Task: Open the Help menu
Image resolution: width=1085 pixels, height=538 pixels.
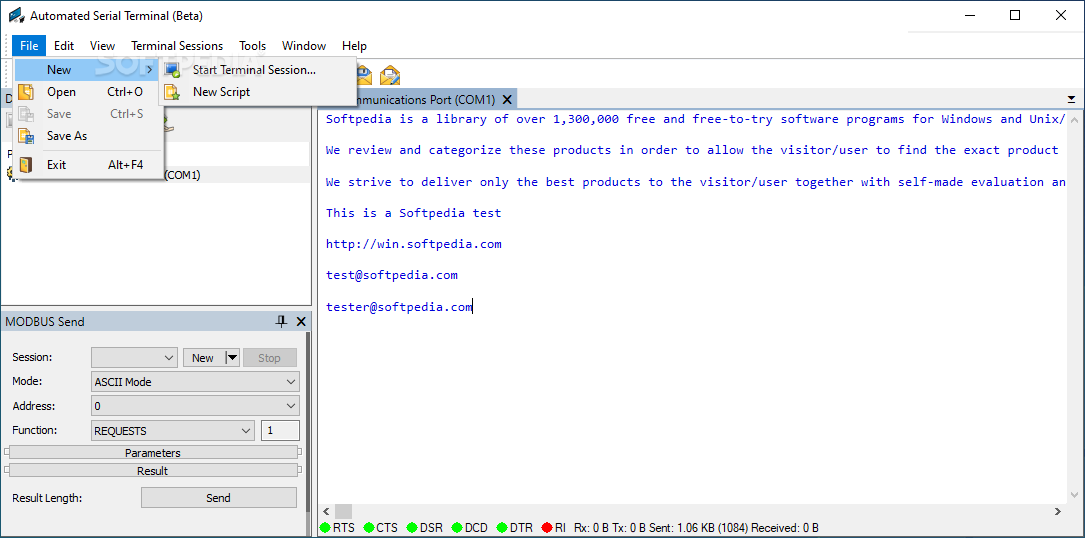Action: point(354,46)
